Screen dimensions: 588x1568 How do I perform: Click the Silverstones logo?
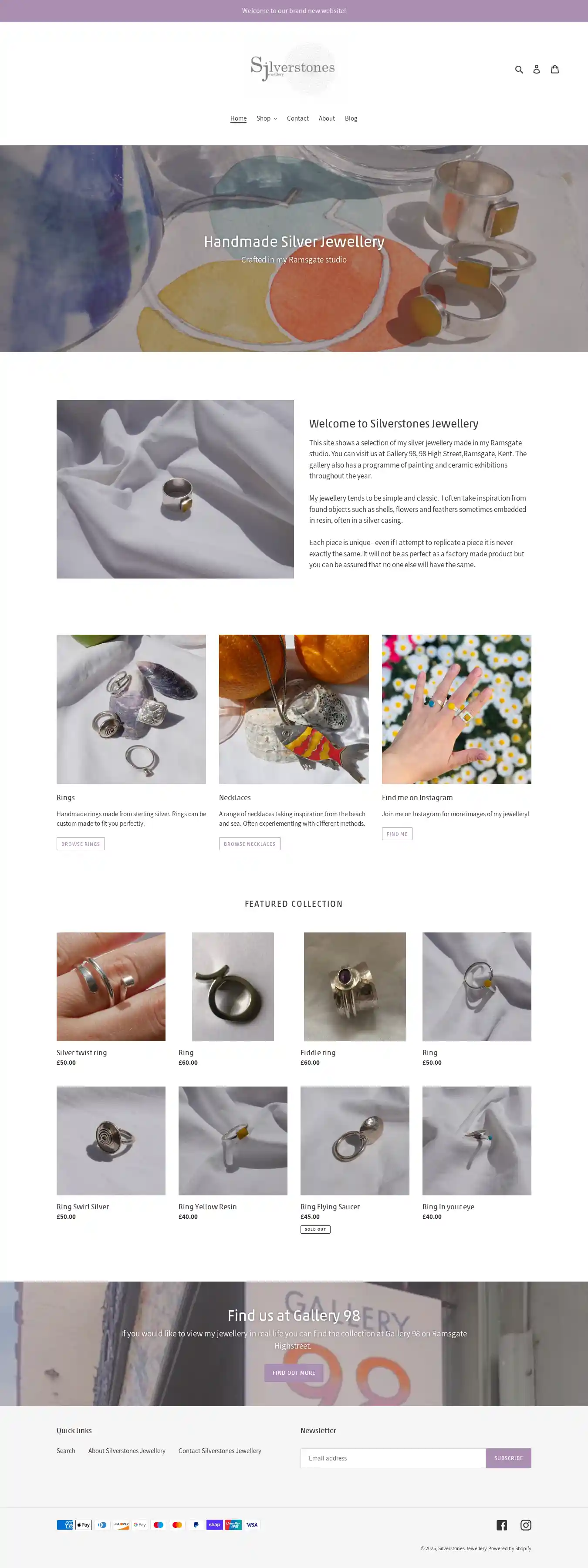[x=294, y=69]
